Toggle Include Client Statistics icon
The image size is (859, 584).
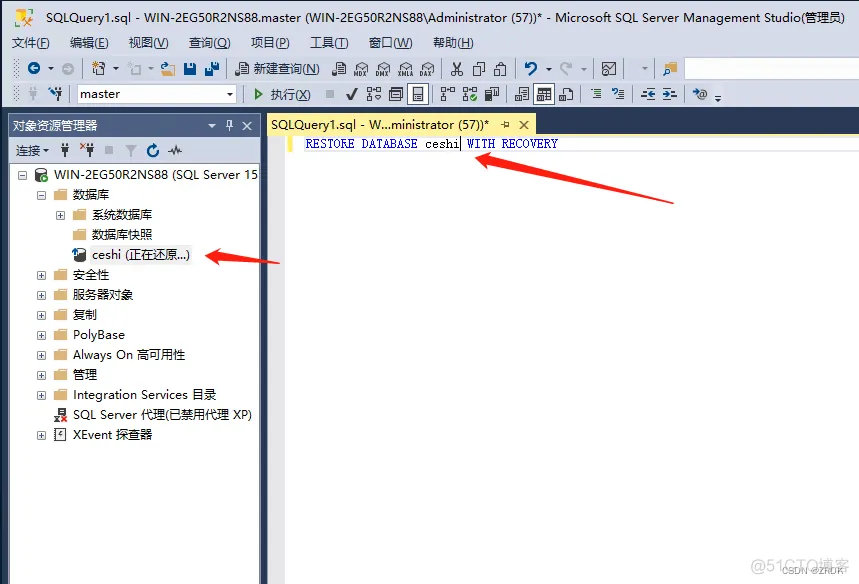click(x=492, y=94)
